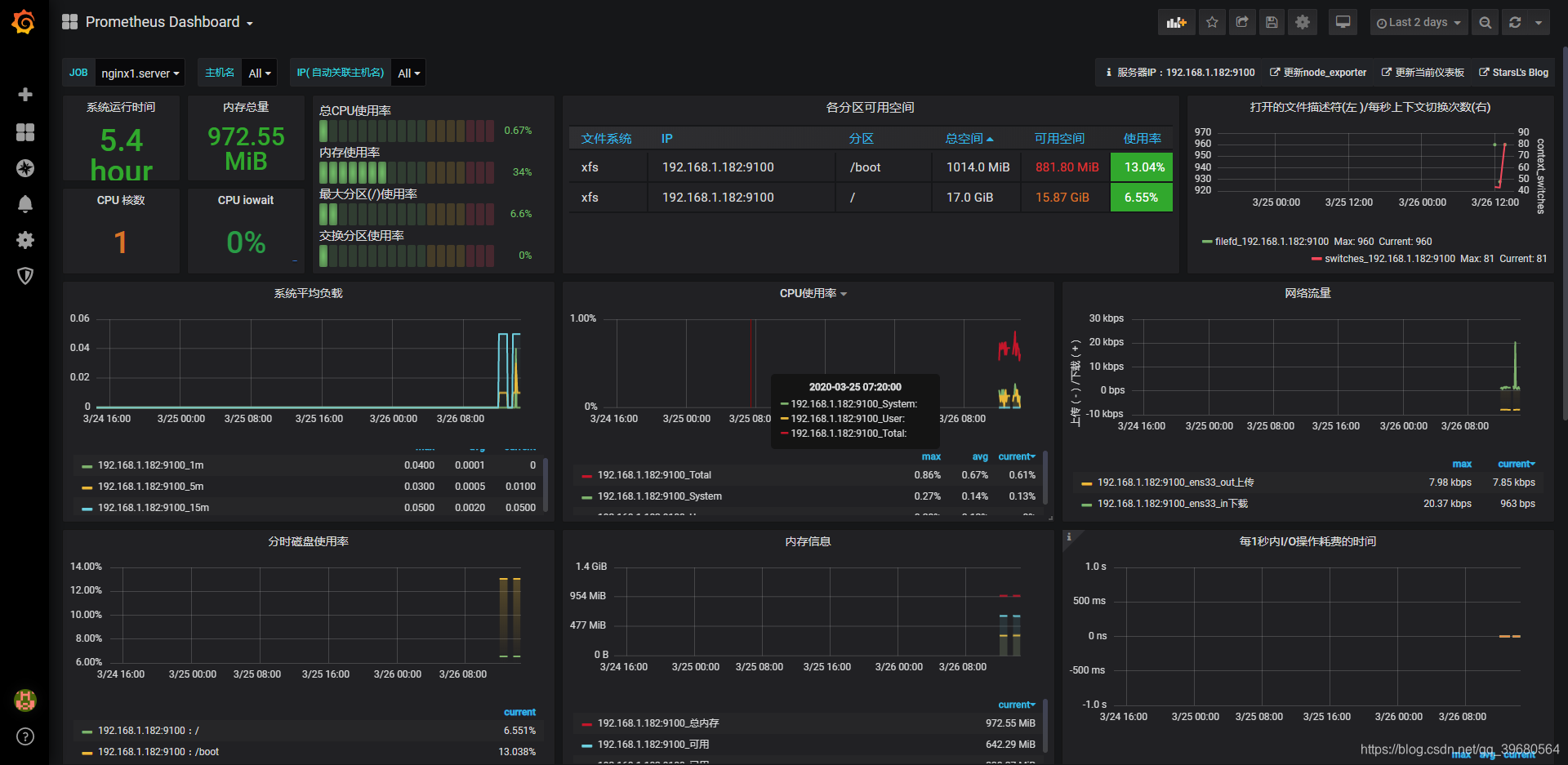Open the JOB nginx1.server dropdown
The image size is (1568, 765).
[140, 73]
